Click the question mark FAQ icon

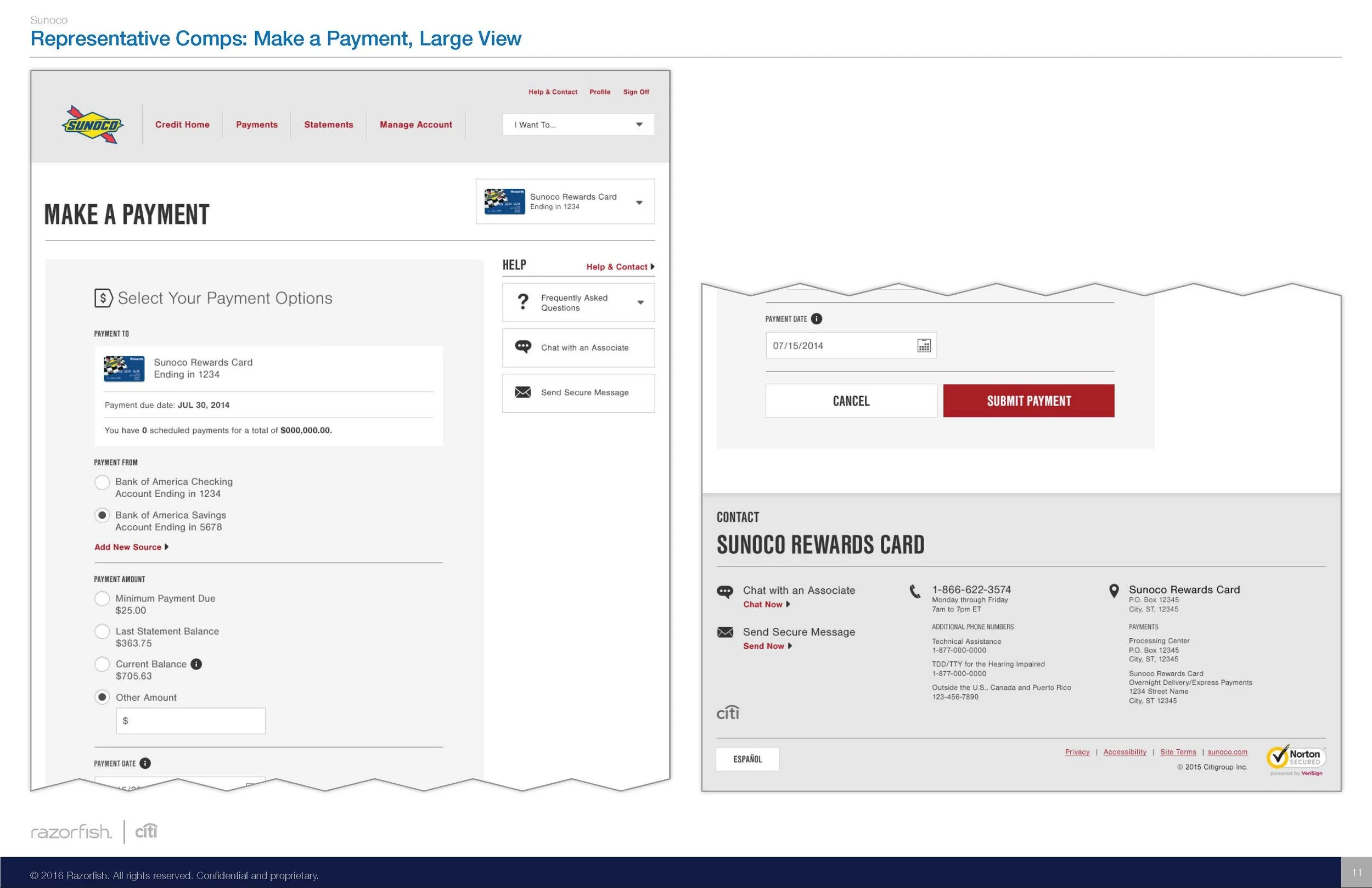click(523, 301)
